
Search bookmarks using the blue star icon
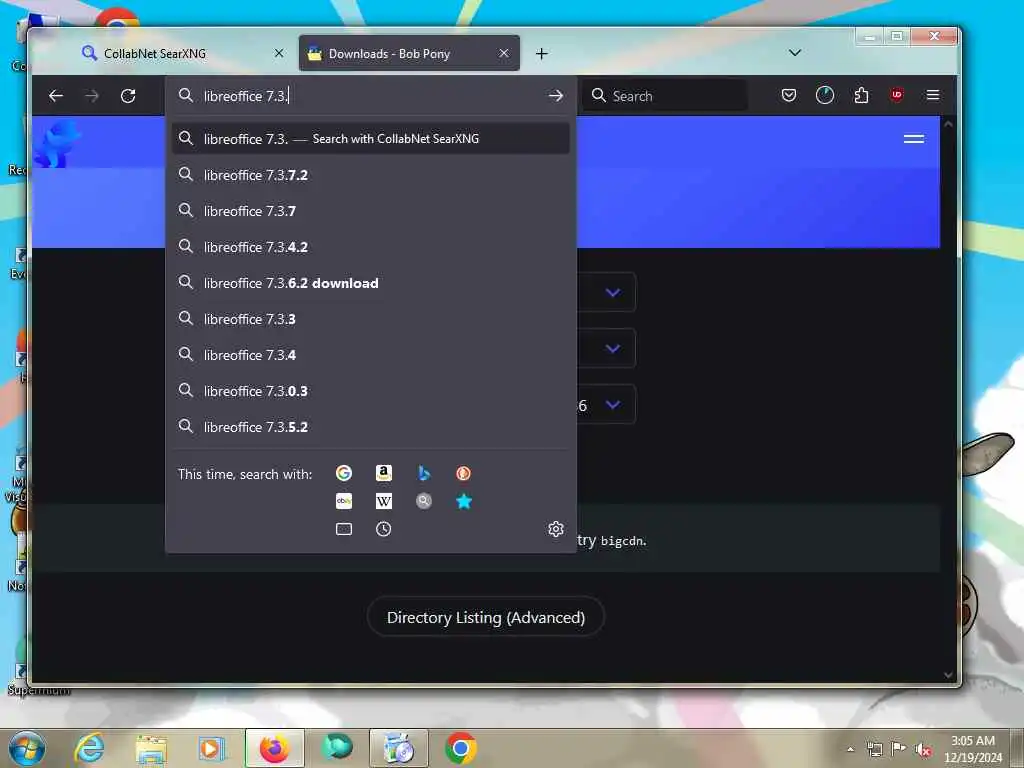(x=464, y=501)
